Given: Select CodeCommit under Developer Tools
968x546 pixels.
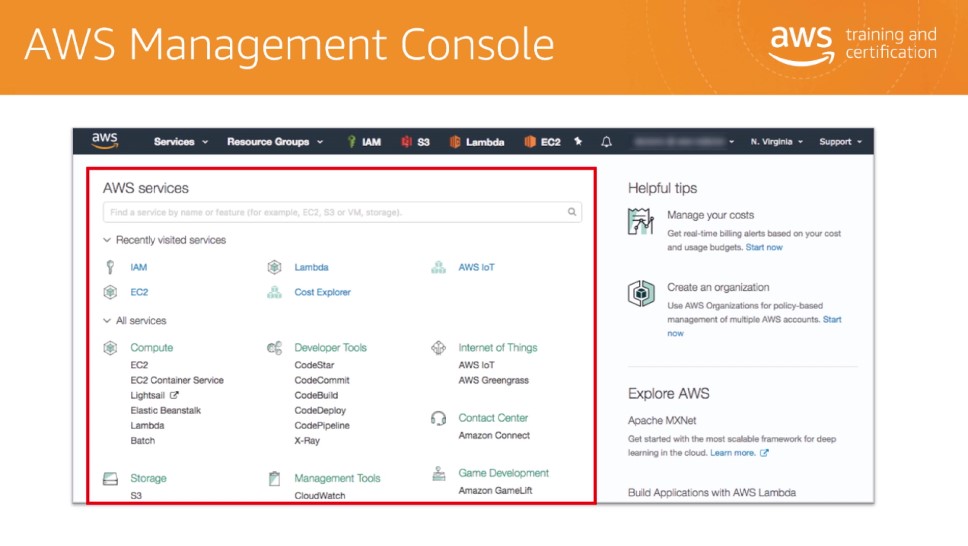Looking at the screenshot, I should [x=322, y=380].
